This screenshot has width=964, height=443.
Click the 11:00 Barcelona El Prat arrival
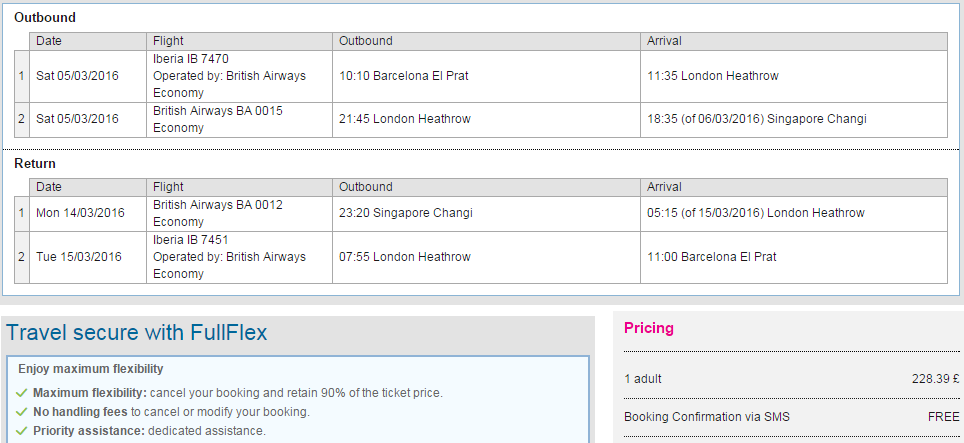[712, 257]
